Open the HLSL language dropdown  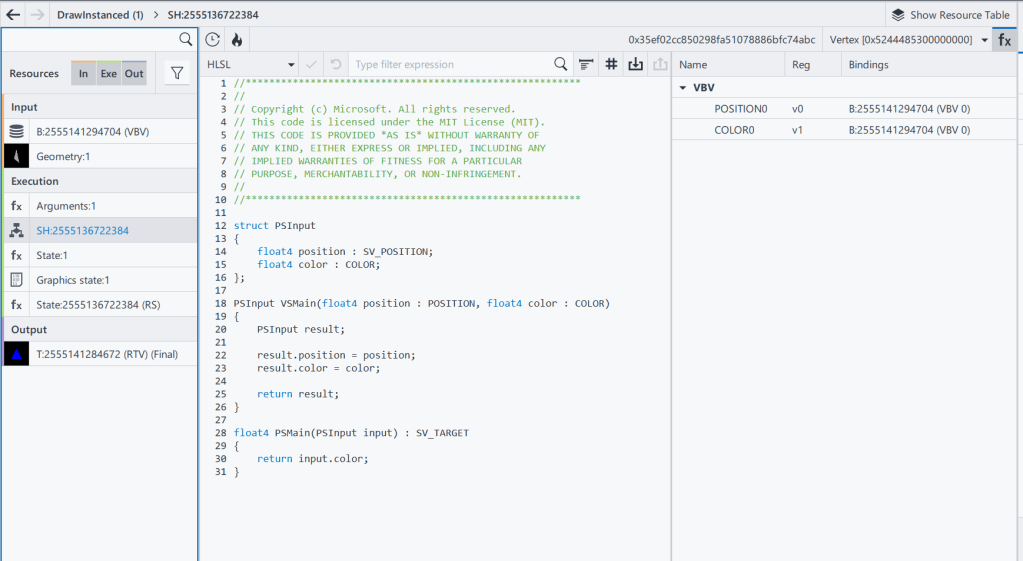(x=250, y=64)
